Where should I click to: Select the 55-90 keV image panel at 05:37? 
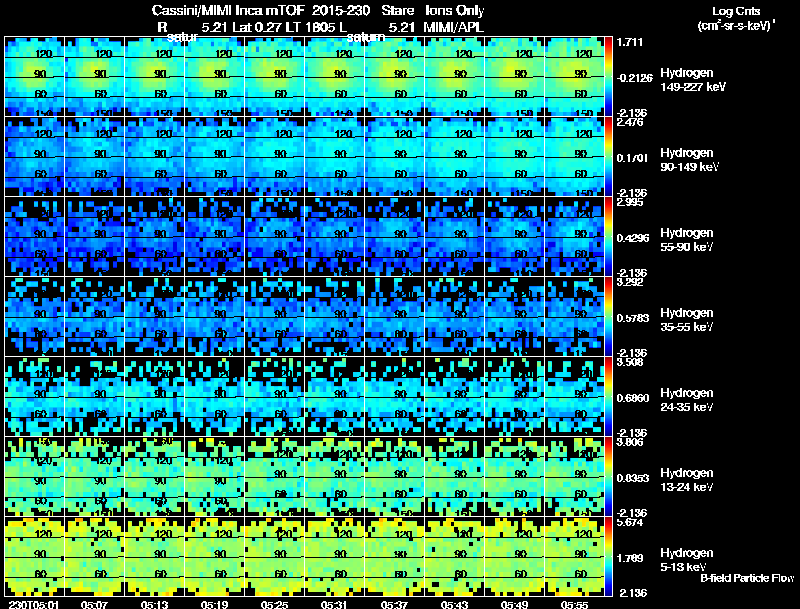[394, 237]
